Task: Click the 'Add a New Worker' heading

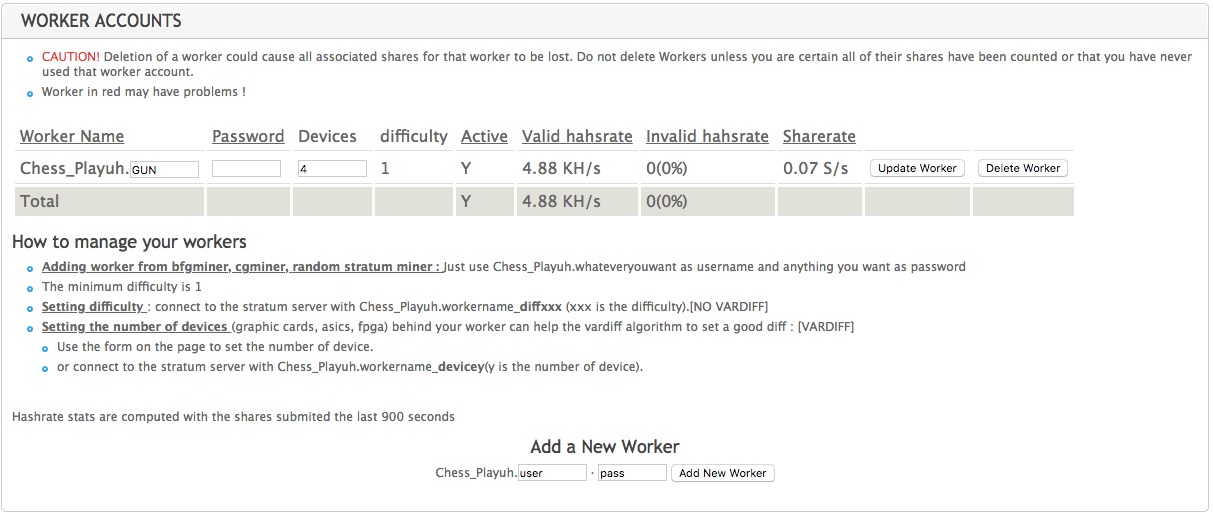Action: pyautogui.click(x=605, y=447)
